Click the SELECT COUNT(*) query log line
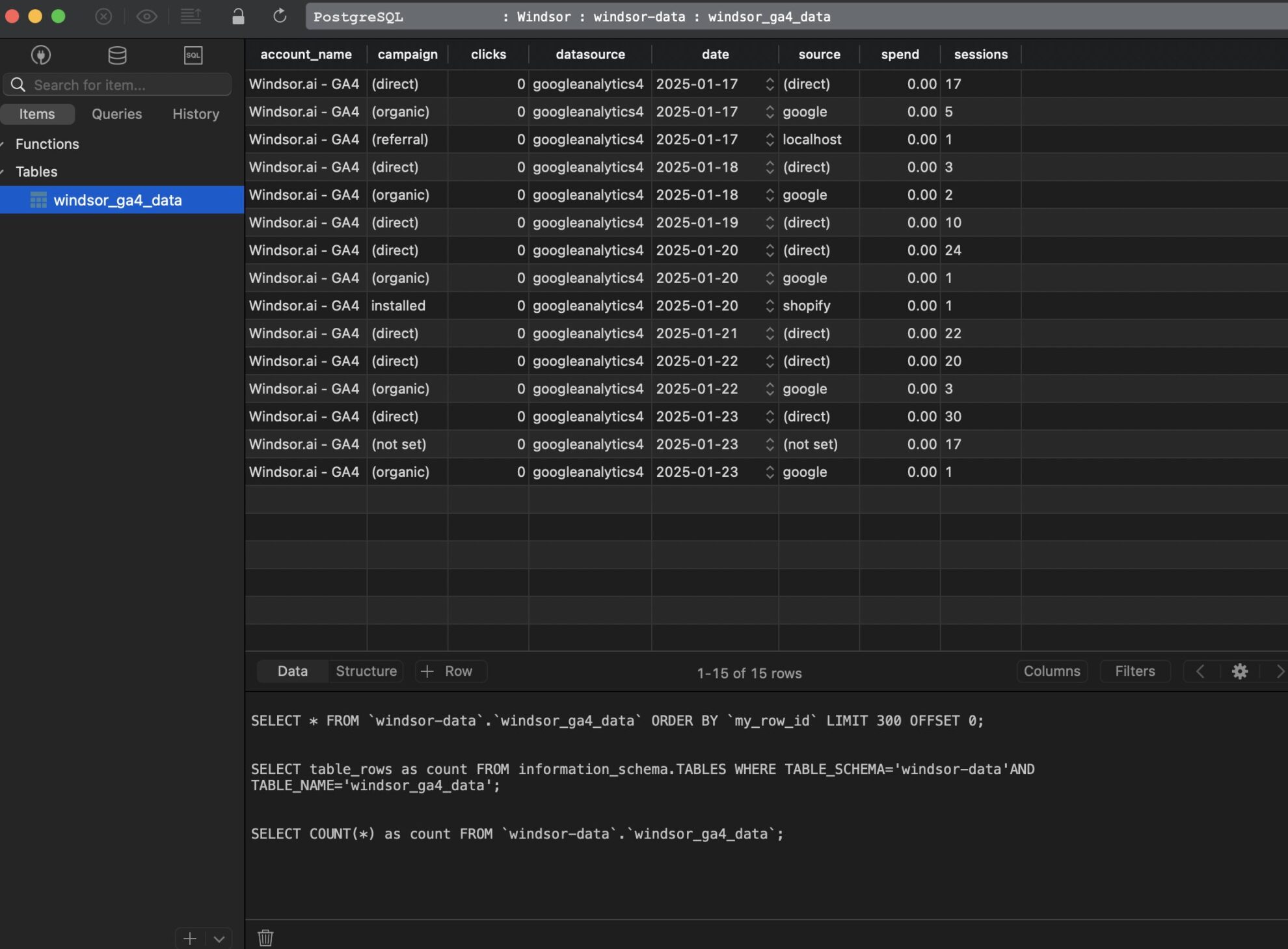This screenshot has width=1288, height=949. pos(517,834)
